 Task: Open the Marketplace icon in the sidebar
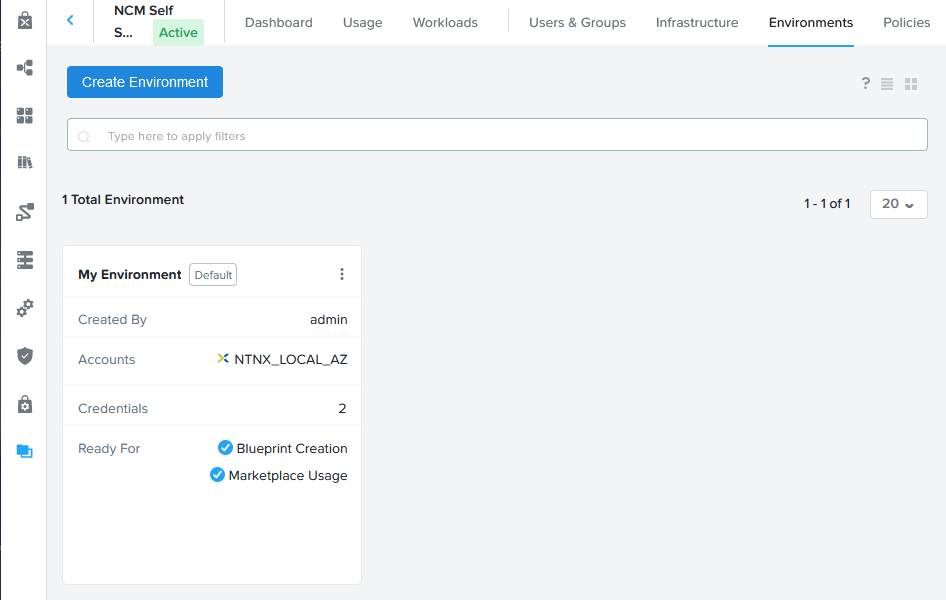pos(24,19)
